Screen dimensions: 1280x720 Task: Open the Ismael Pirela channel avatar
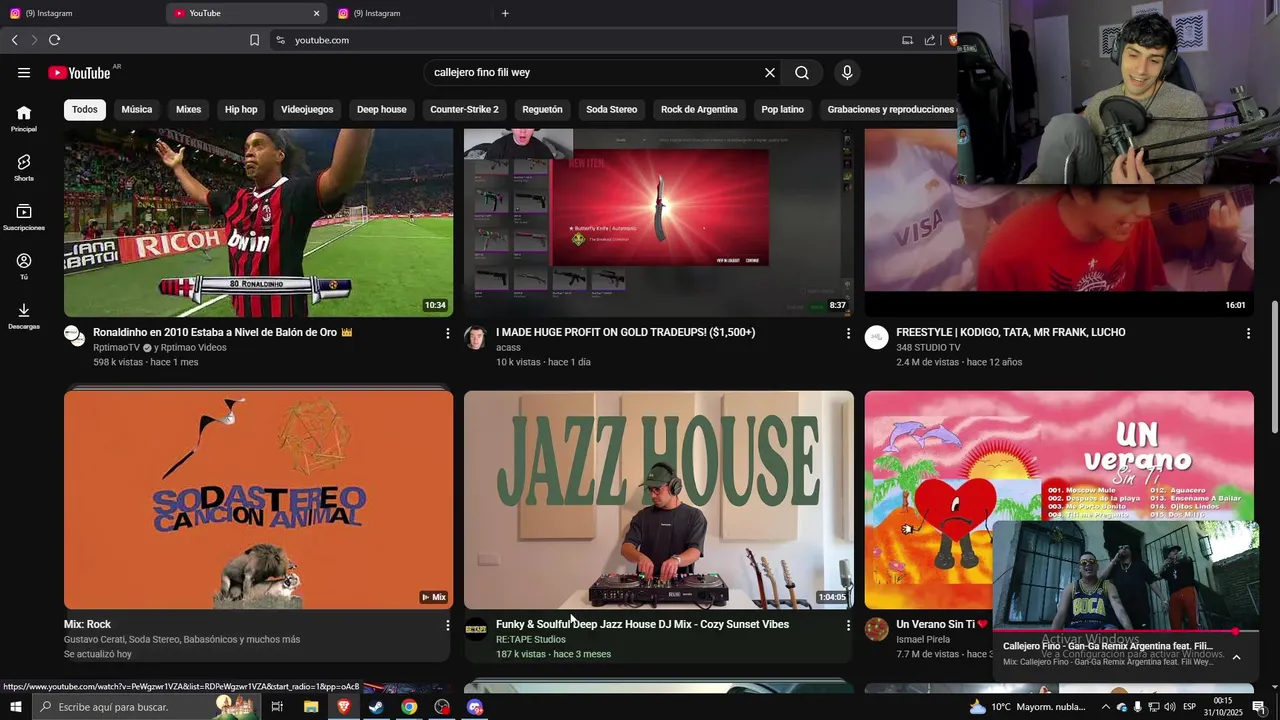tap(877, 629)
